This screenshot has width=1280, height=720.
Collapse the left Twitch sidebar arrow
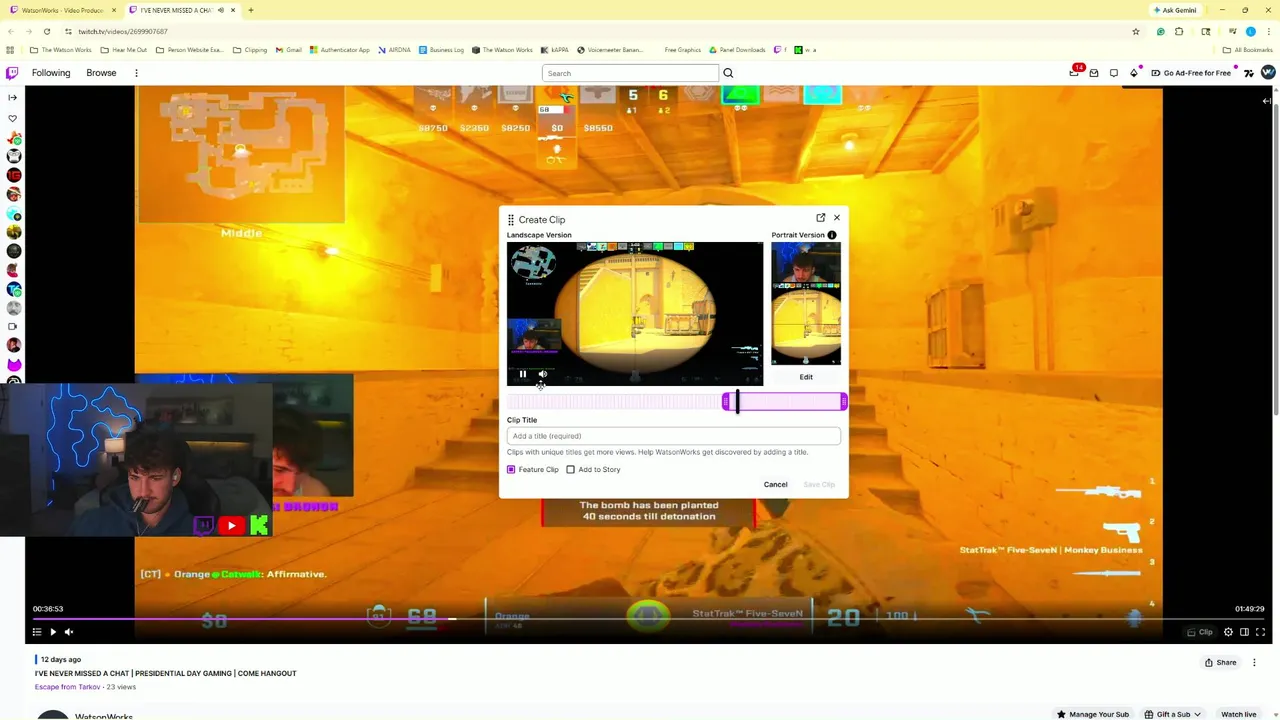(x=12, y=97)
